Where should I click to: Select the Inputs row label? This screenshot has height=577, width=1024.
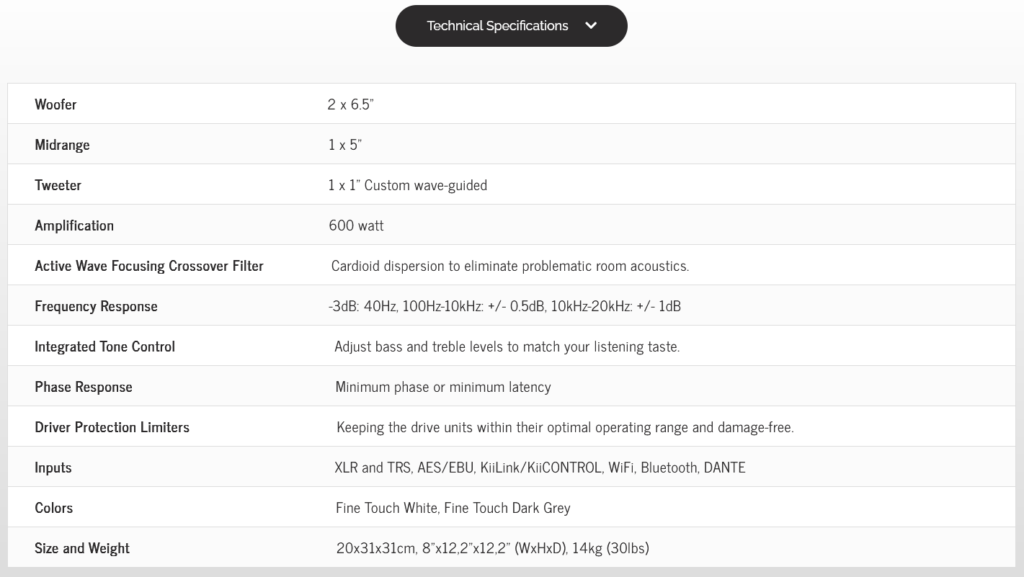coord(53,468)
